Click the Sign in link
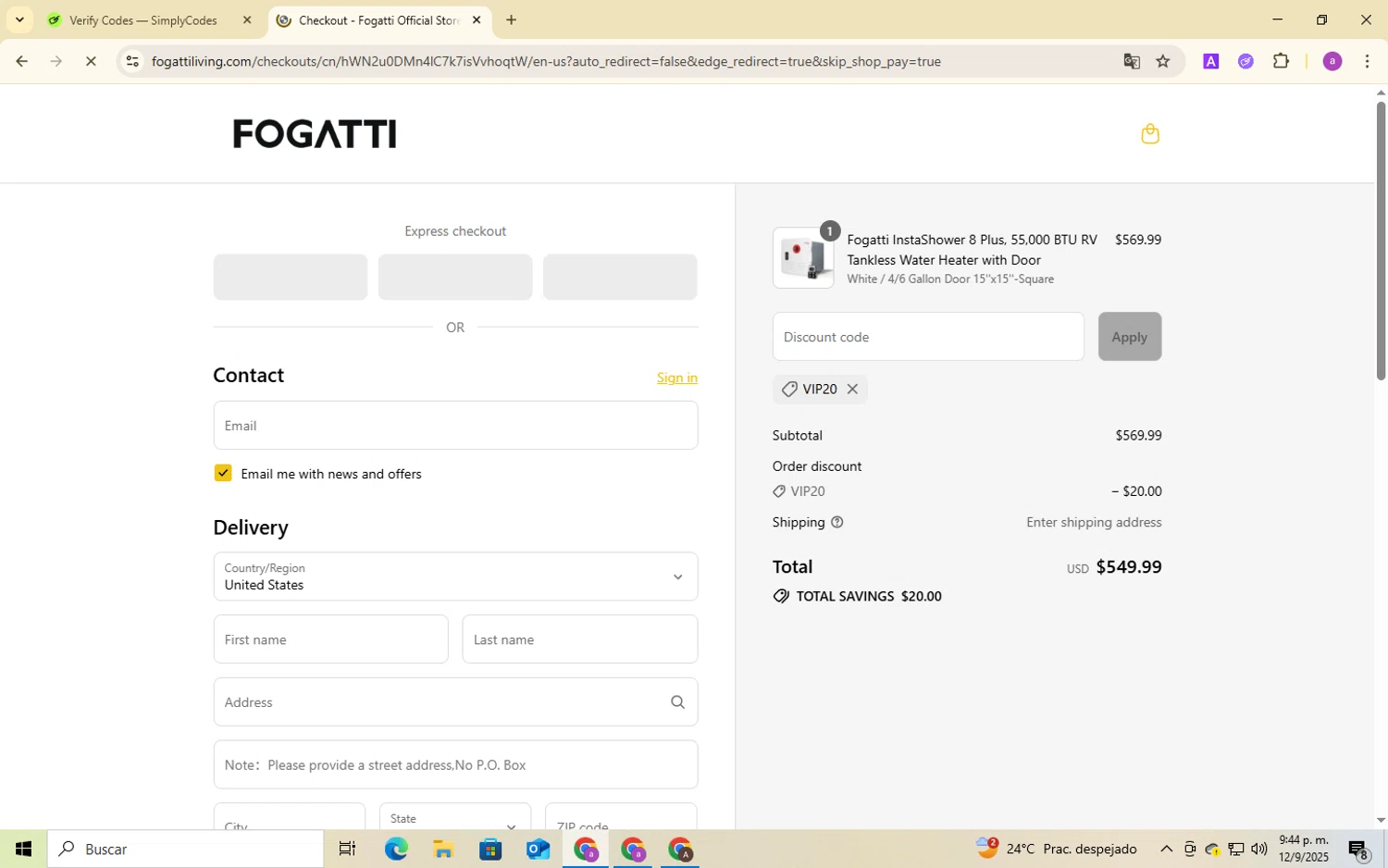Image resolution: width=1388 pixels, height=868 pixels. 677,378
